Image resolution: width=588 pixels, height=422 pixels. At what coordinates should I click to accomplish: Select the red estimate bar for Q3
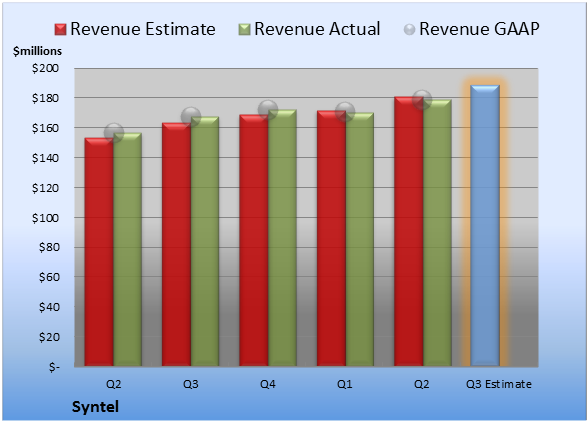tap(177, 244)
